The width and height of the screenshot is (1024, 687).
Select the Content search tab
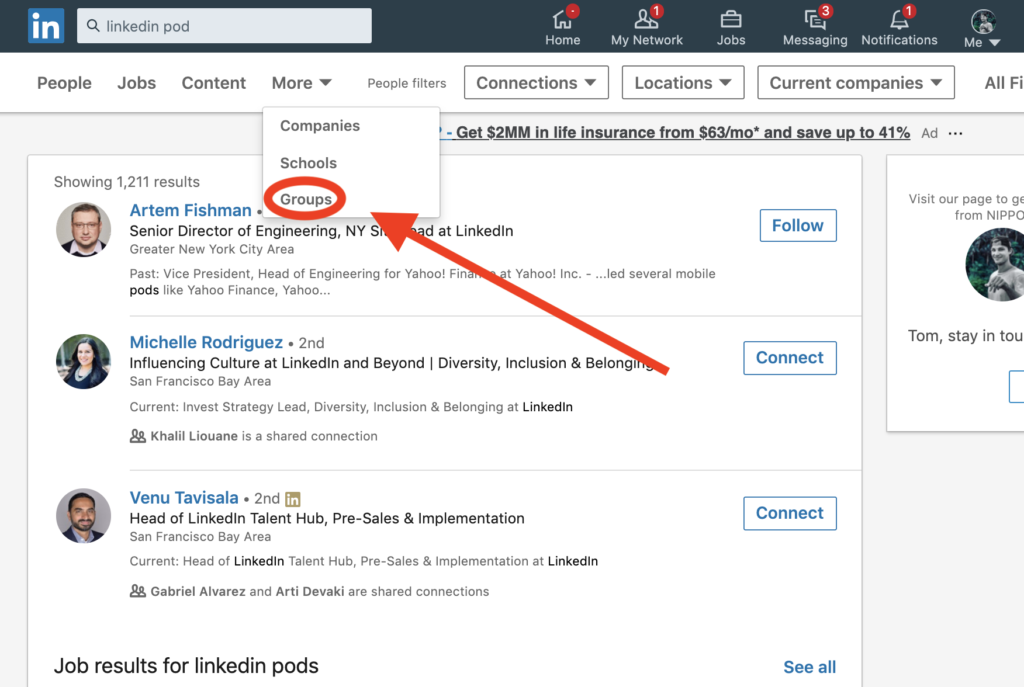[x=214, y=83]
